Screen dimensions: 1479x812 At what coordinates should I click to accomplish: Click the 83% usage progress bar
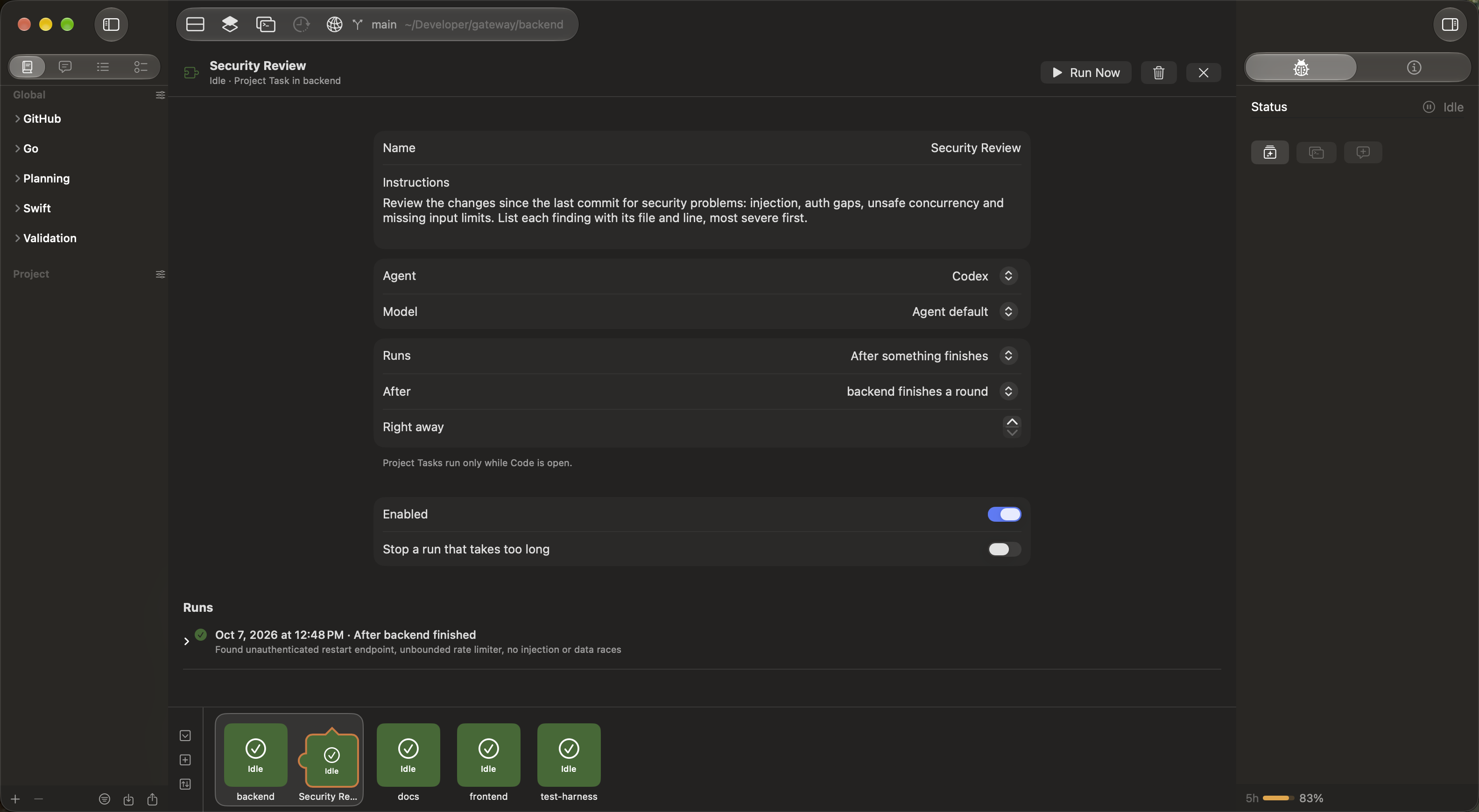coord(1278,798)
